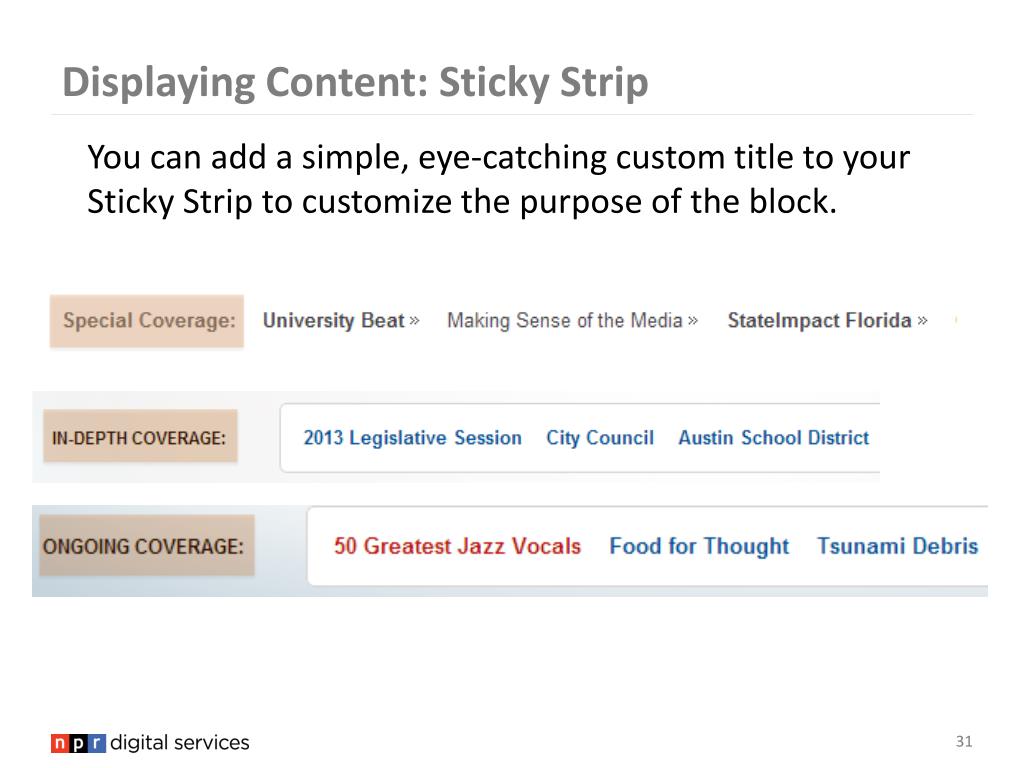Open the University Beat link
The width and height of the screenshot is (1024, 768).
pos(334,321)
